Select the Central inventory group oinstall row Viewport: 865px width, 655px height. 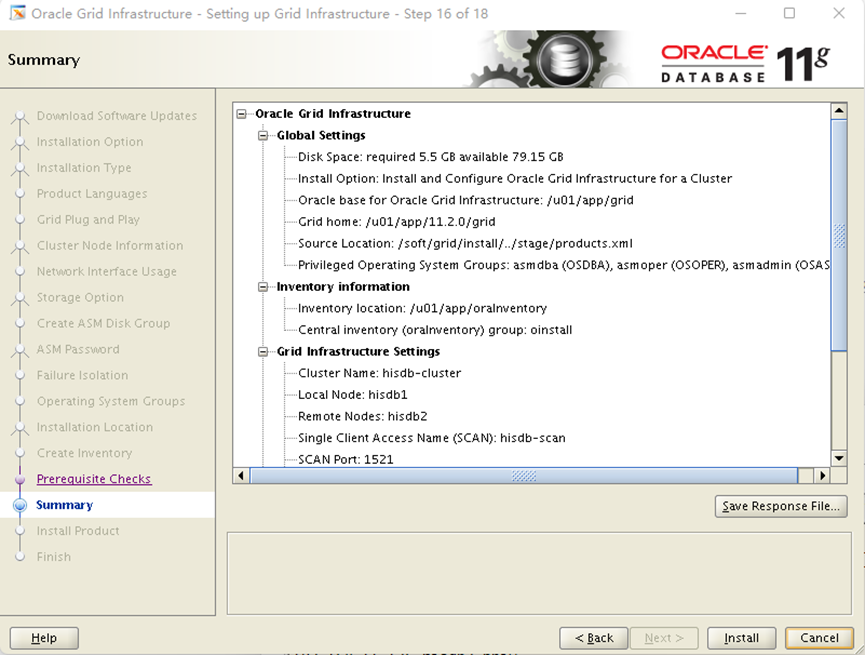(x=435, y=329)
